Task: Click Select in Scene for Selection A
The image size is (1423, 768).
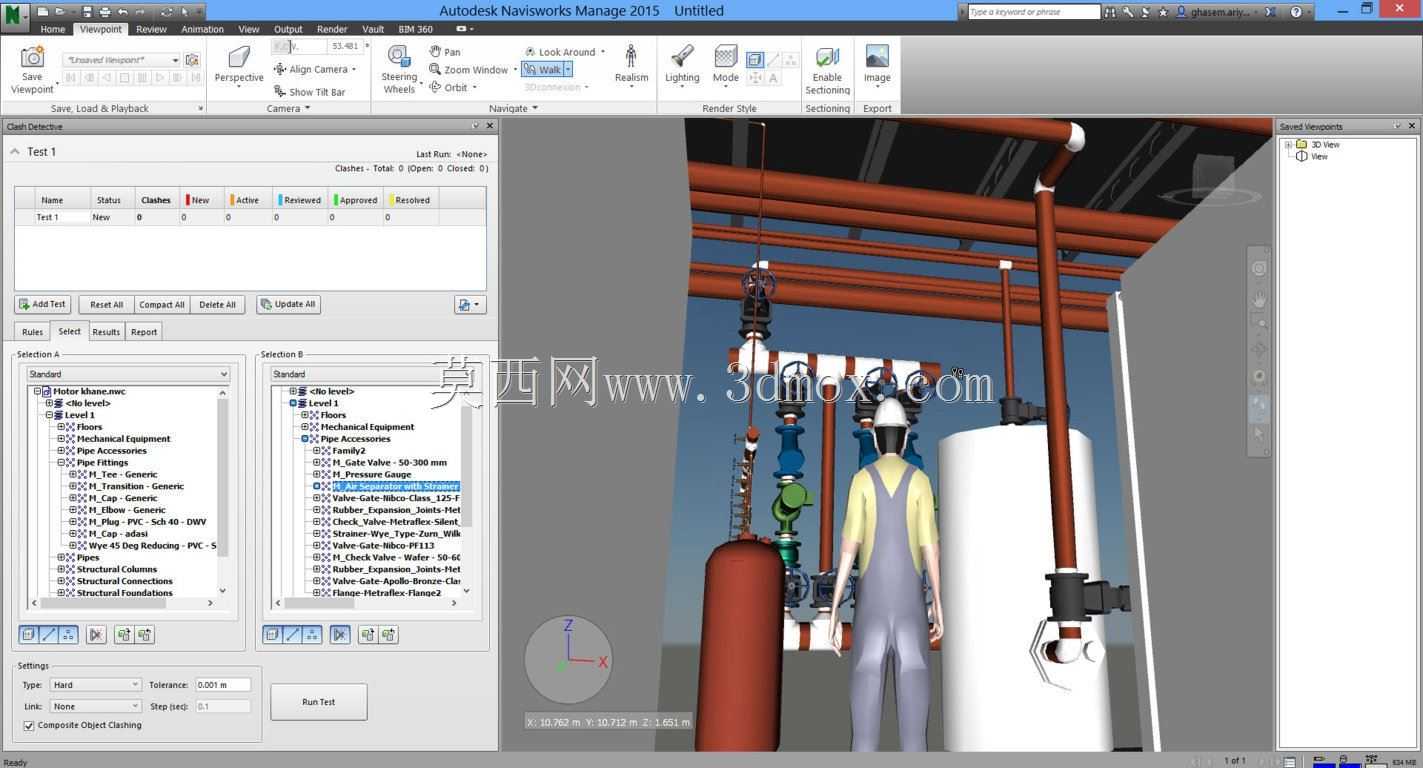Action: click(x=144, y=634)
